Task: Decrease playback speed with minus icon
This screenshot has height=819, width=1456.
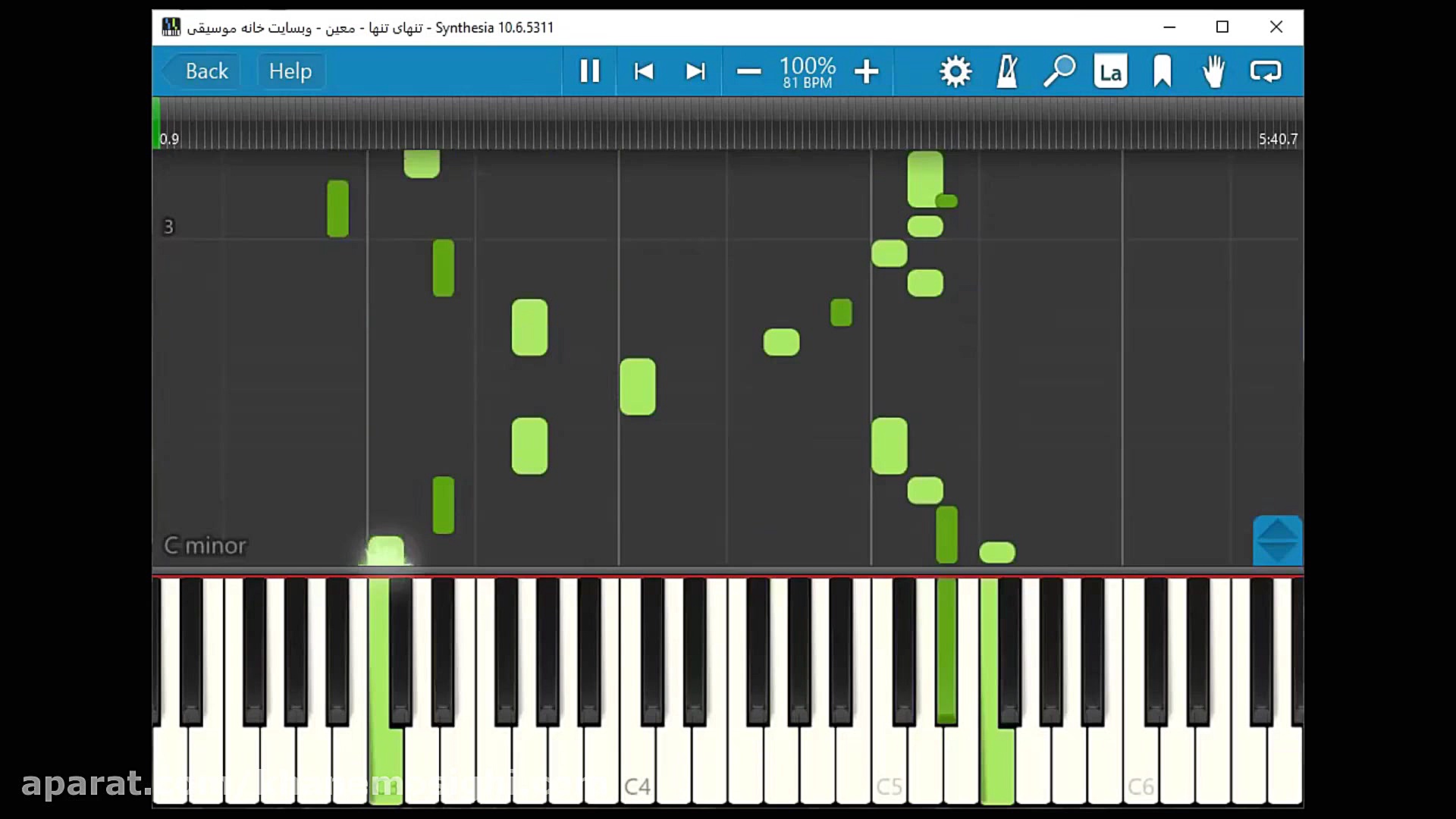Action: pyautogui.click(x=748, y=71)
